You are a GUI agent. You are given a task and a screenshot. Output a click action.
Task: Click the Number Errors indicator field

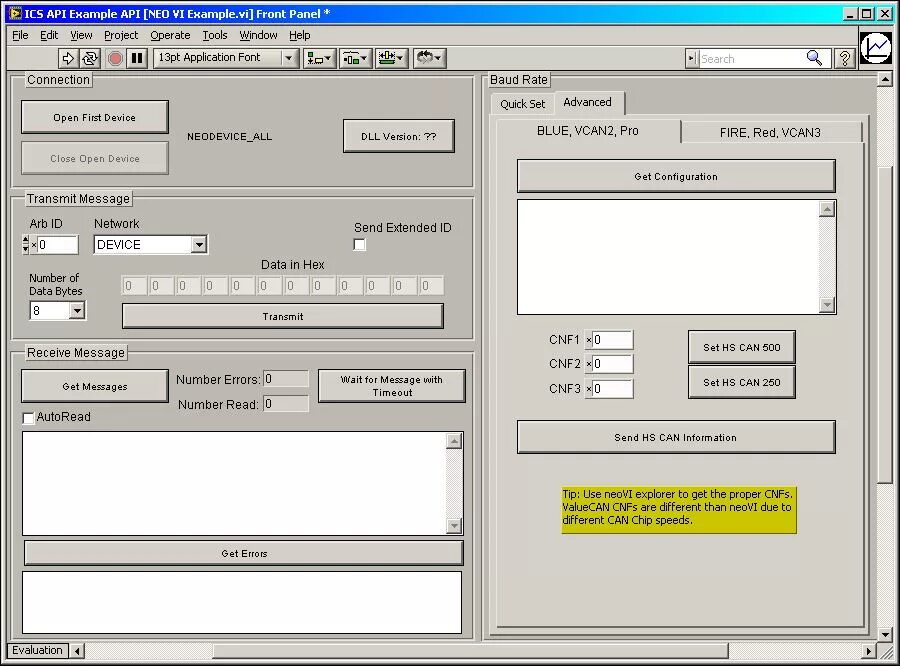click(286, 379)
